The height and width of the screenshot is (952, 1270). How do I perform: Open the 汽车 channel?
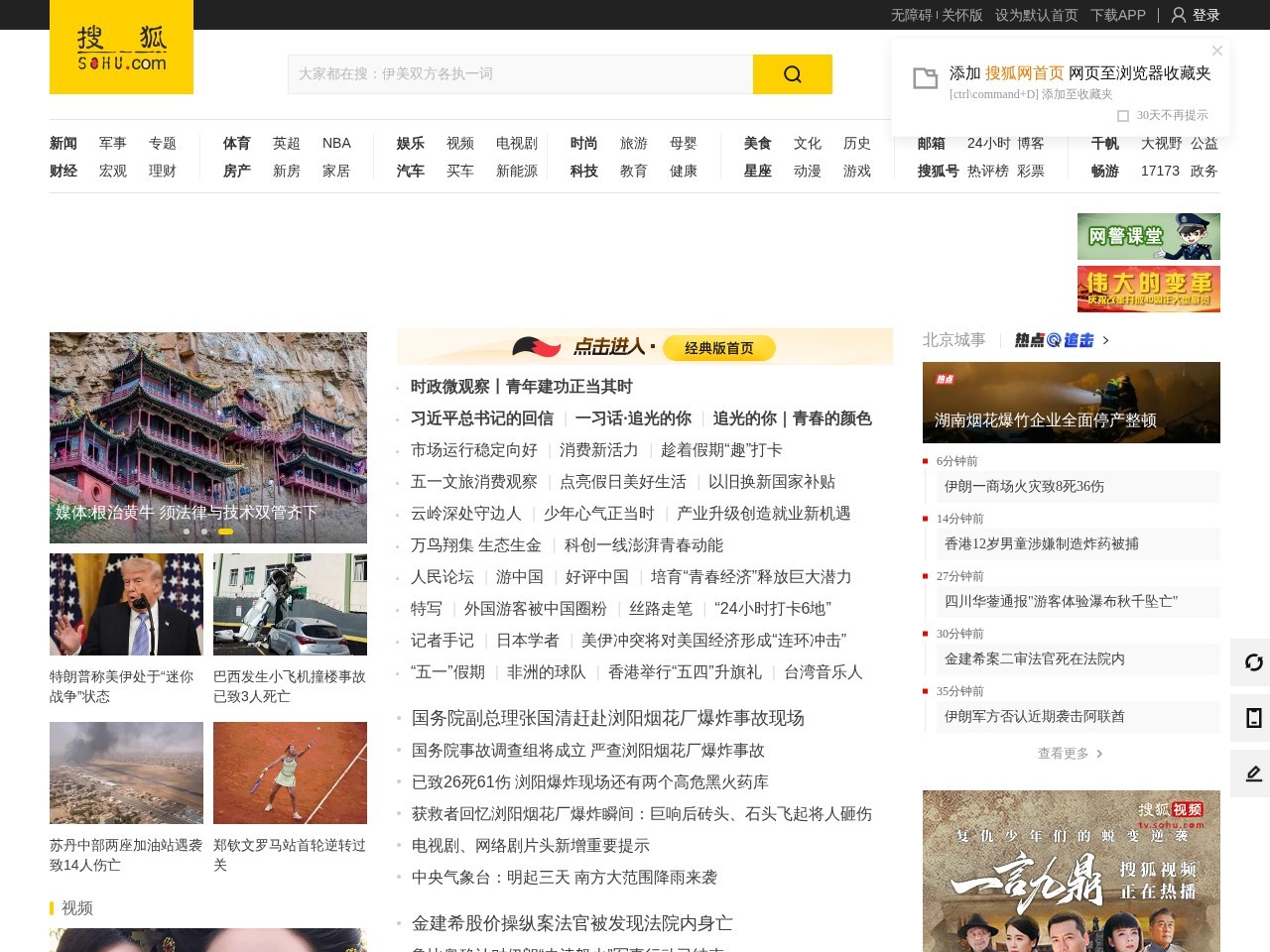point(411,171)
